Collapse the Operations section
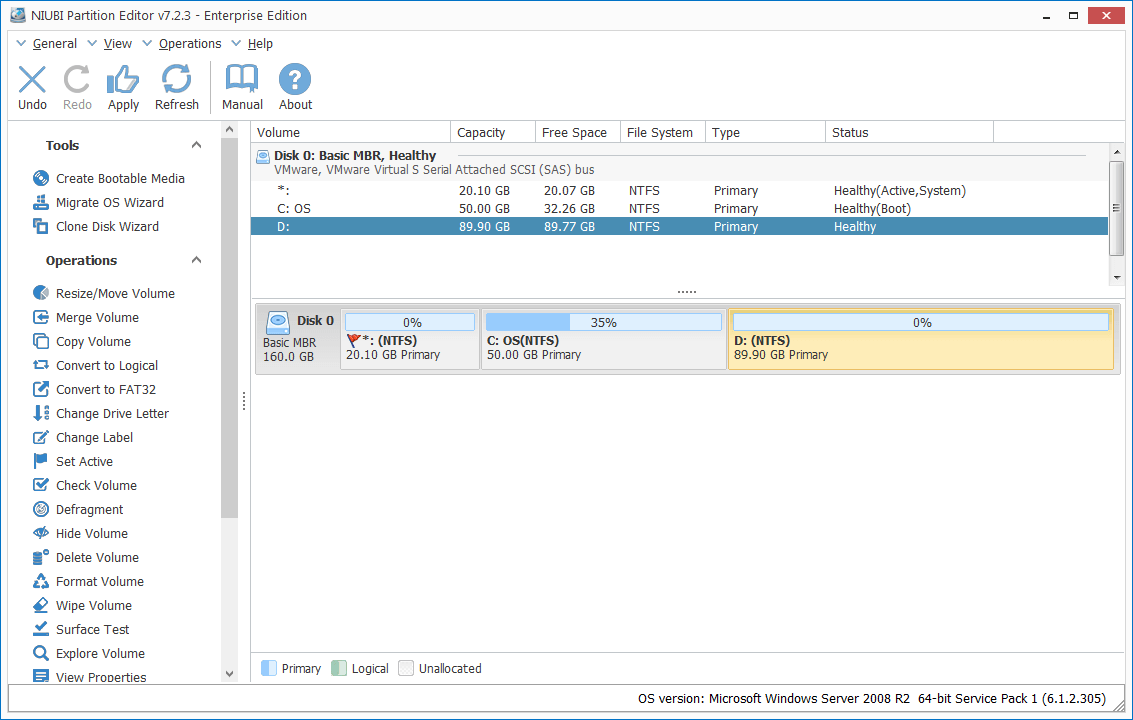 pos(197,260)
